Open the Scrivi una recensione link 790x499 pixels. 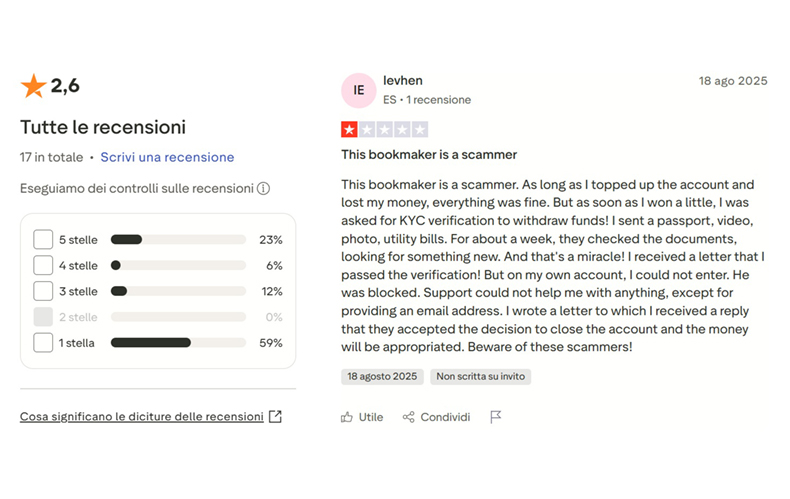pyautogui.click(x=167, y=157)
